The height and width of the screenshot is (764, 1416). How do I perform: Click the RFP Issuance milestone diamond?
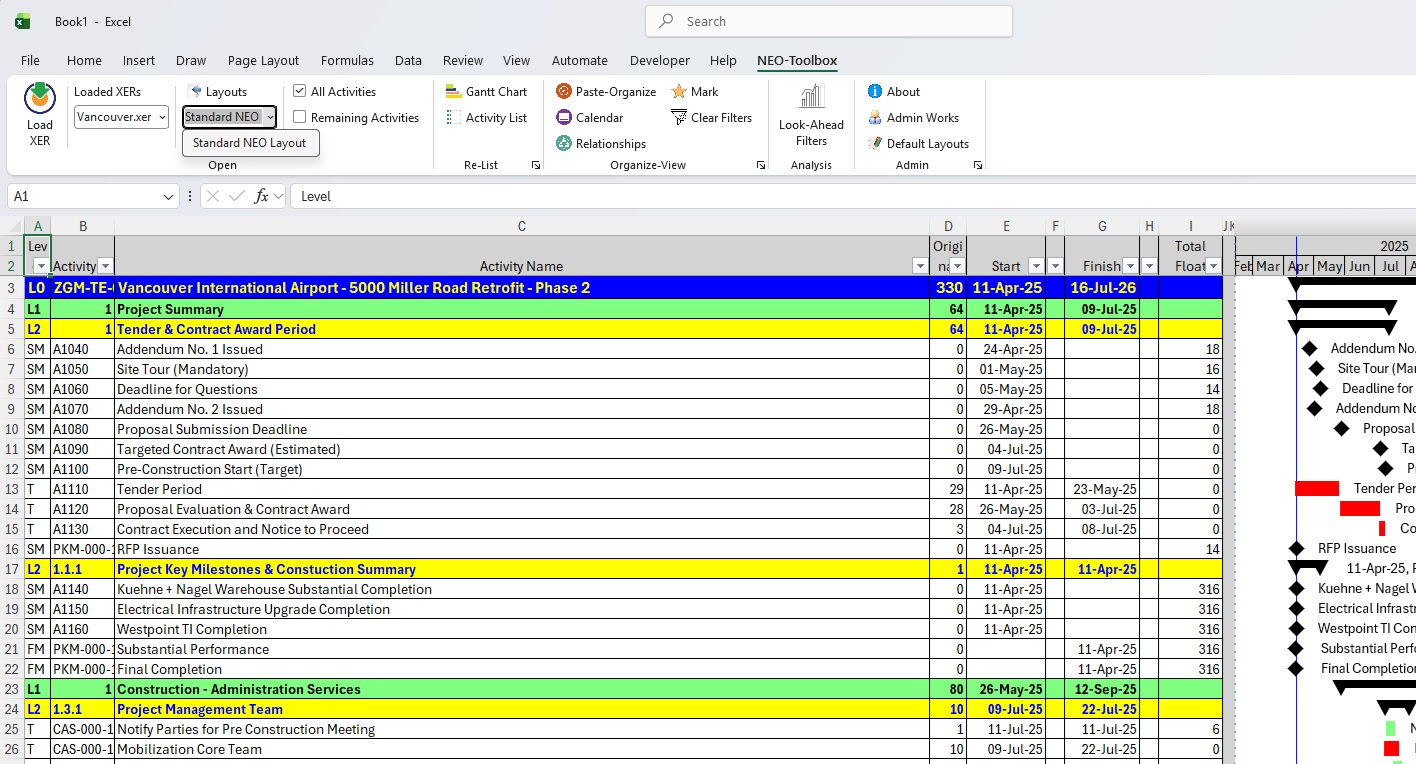[1297, 548]
